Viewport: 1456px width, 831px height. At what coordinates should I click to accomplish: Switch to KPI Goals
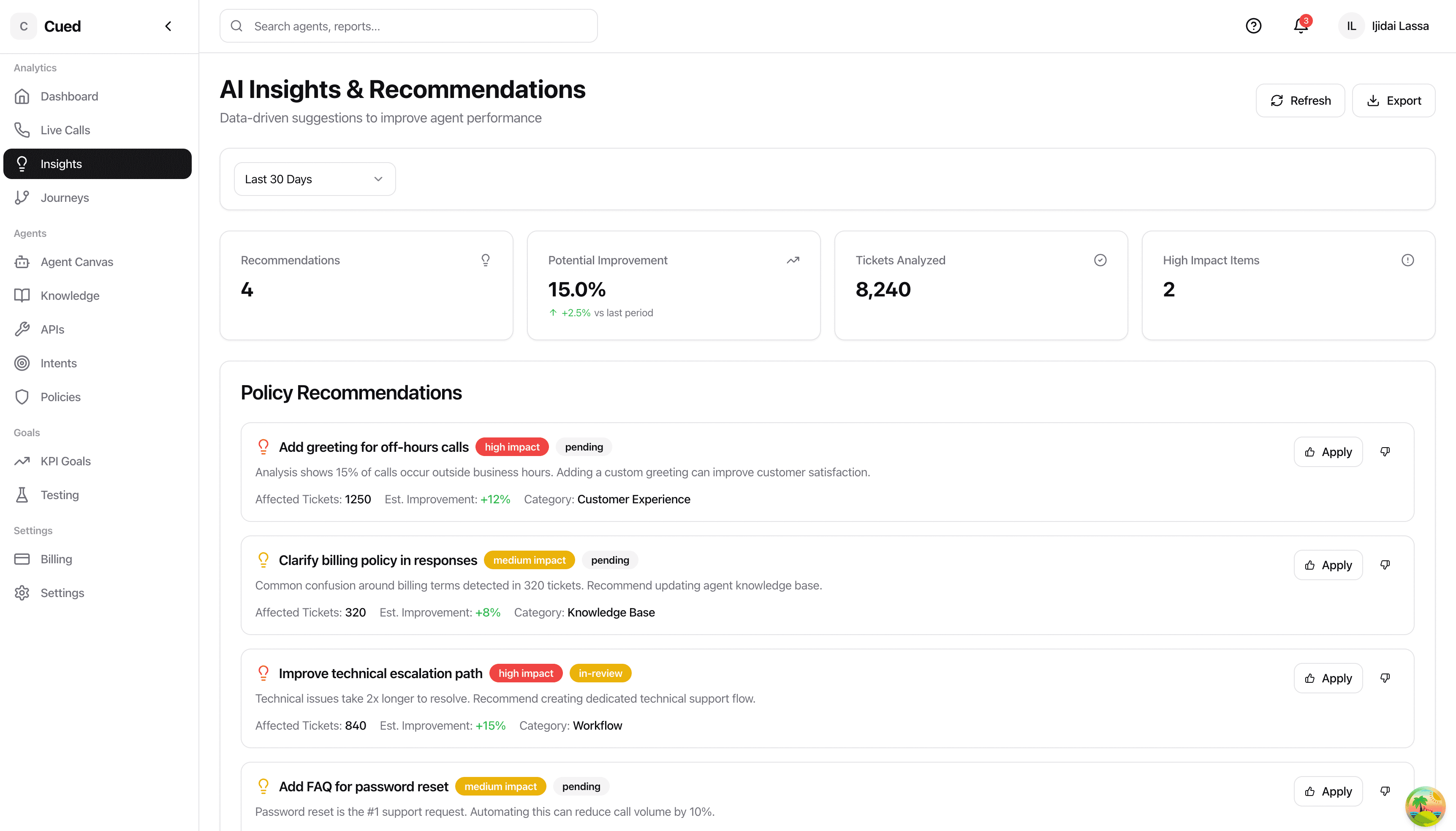[65, 461]
